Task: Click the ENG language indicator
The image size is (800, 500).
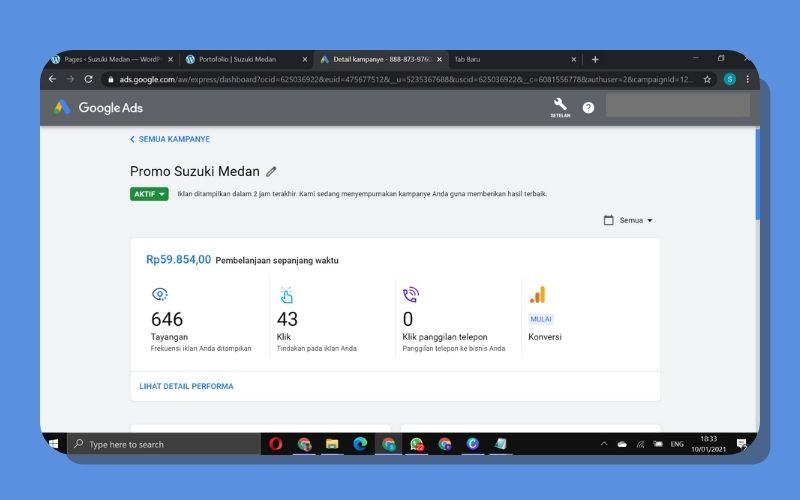Action: 677,444
